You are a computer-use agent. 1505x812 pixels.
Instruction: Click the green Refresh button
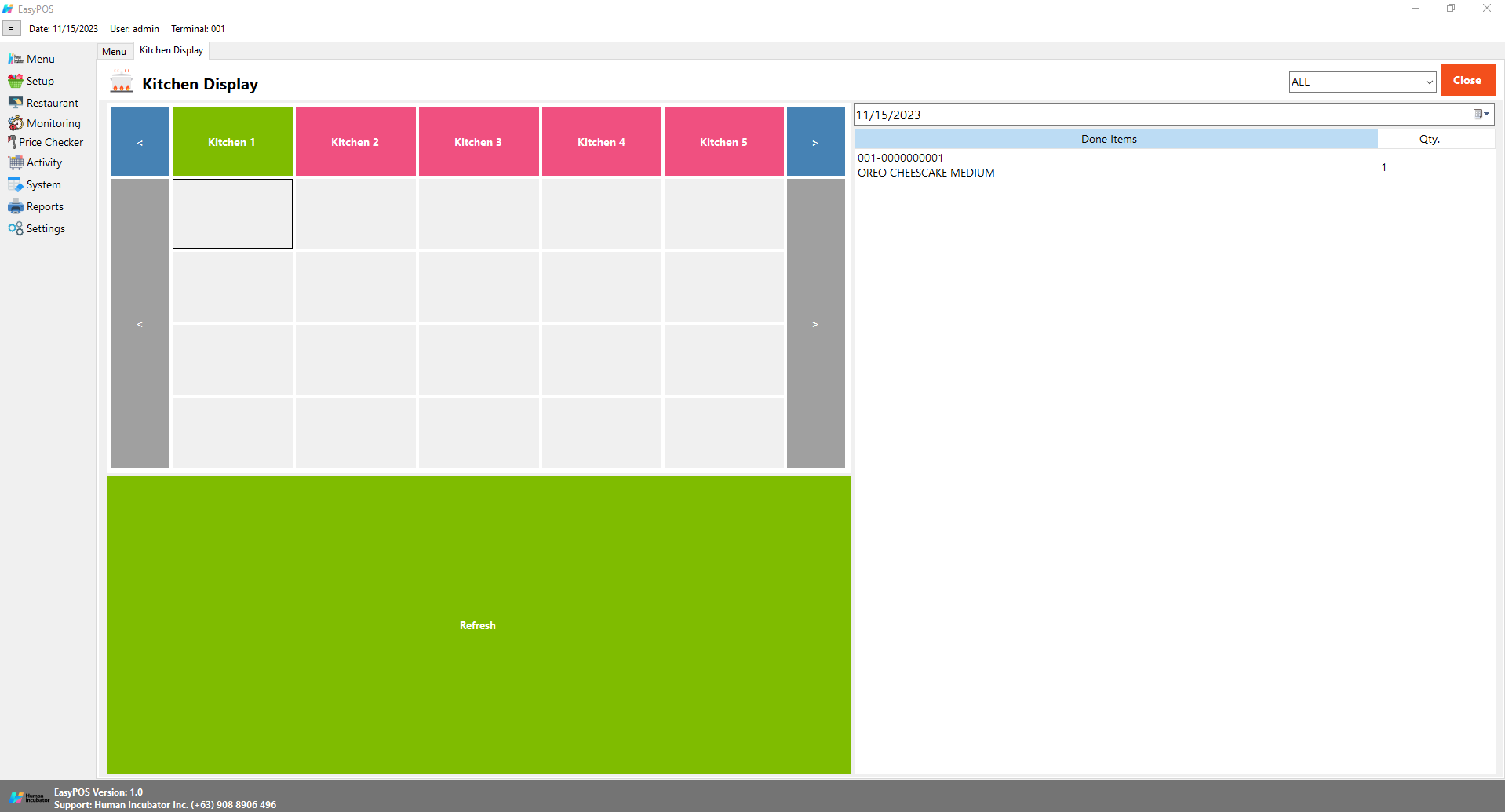478,625
